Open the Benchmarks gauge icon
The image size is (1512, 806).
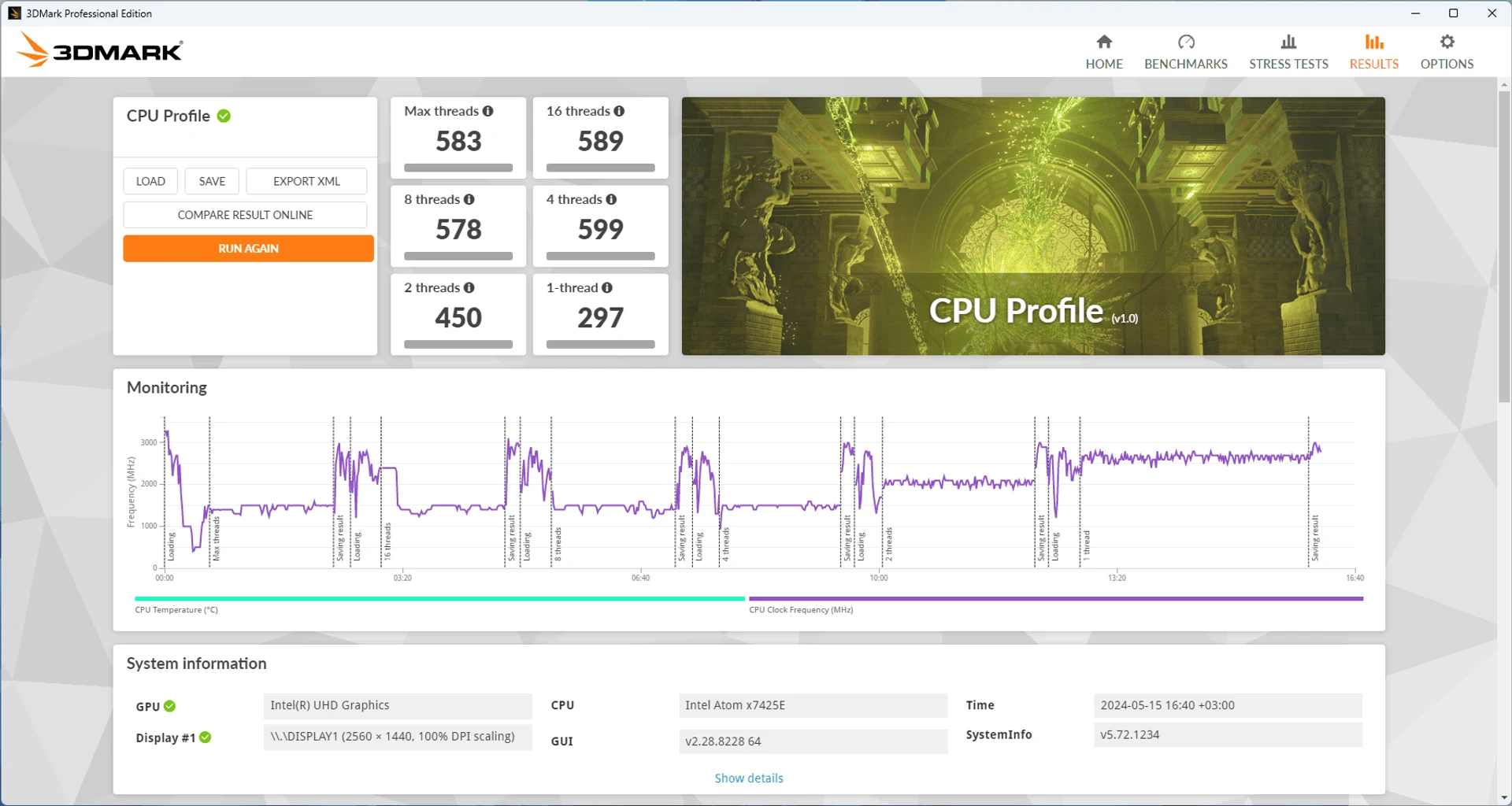pyautogui.click(x=1186, y=42)
